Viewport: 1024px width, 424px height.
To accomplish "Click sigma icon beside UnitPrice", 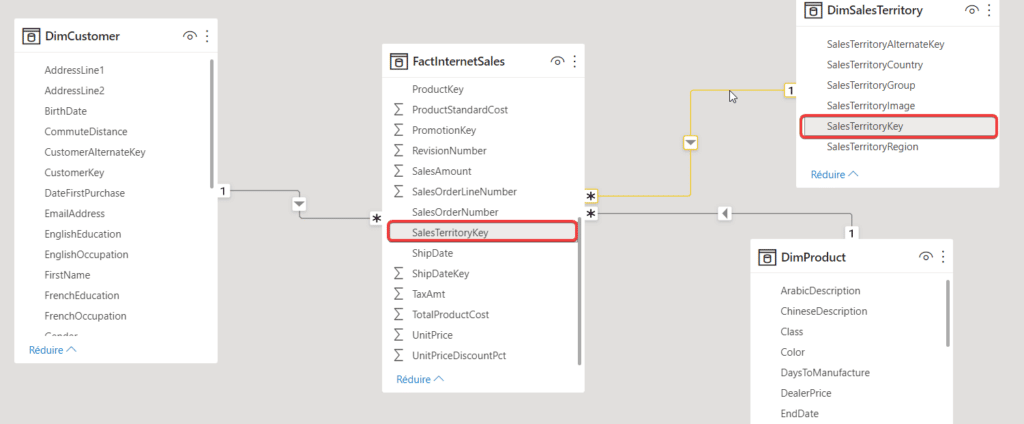I will 399,334.
